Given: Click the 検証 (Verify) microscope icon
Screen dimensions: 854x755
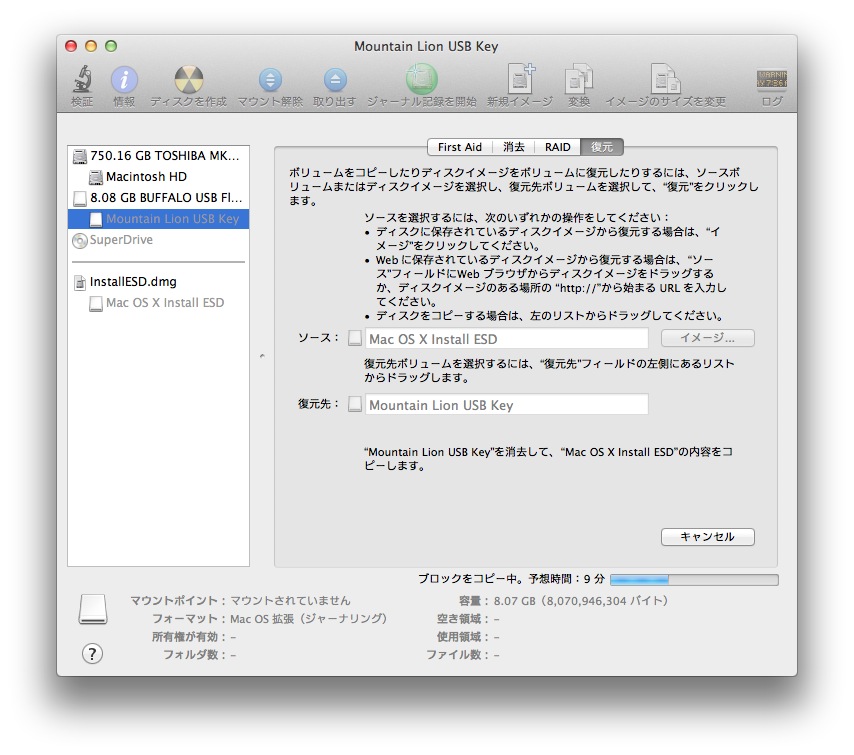Looking at the screenshot, I should pyautogui.click(x=82, y=79).
